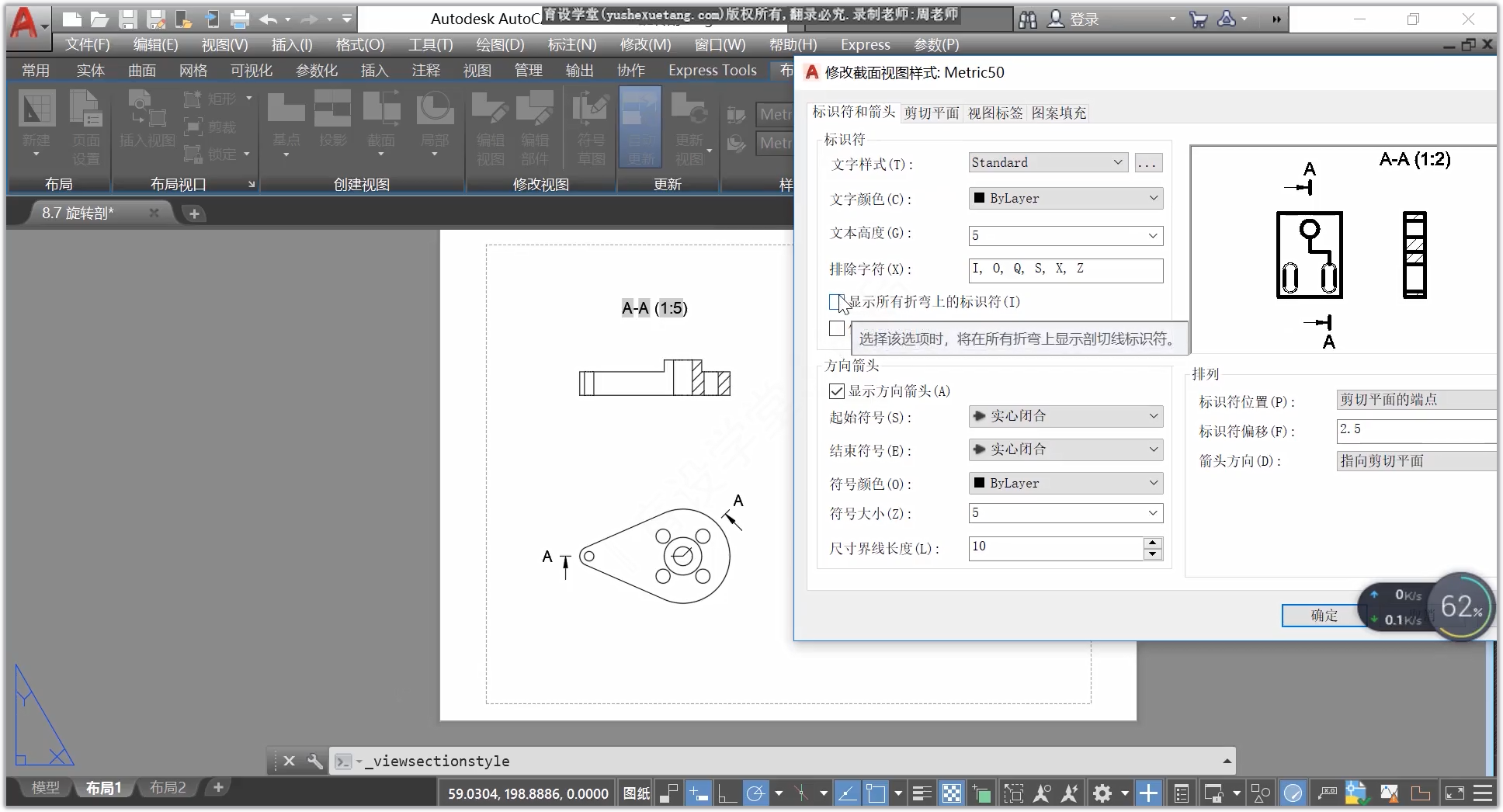
Task: Click 确定 button in dialog
Action: [1324, 616]
